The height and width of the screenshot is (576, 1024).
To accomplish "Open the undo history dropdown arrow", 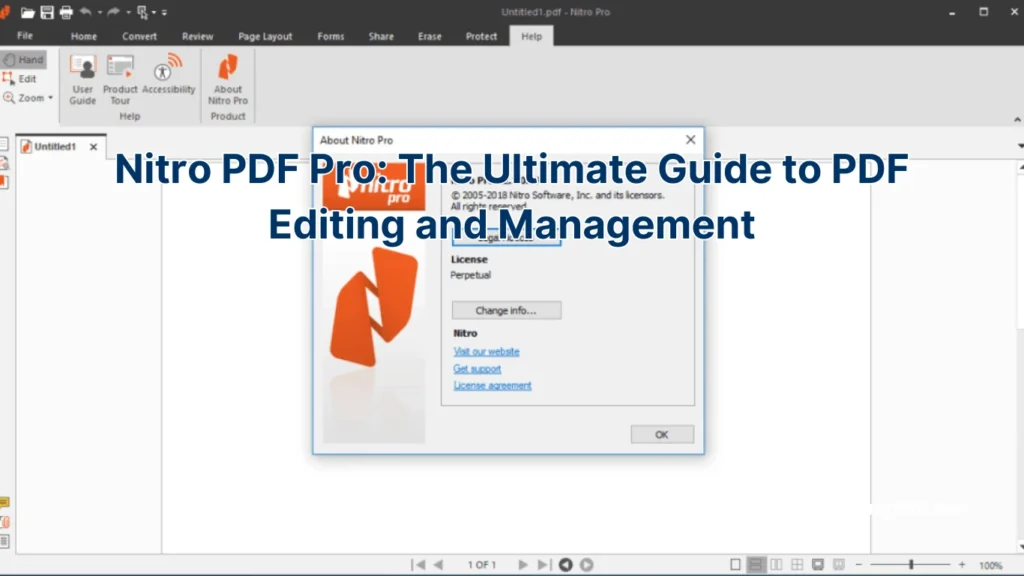I will [x=100, y=12].
